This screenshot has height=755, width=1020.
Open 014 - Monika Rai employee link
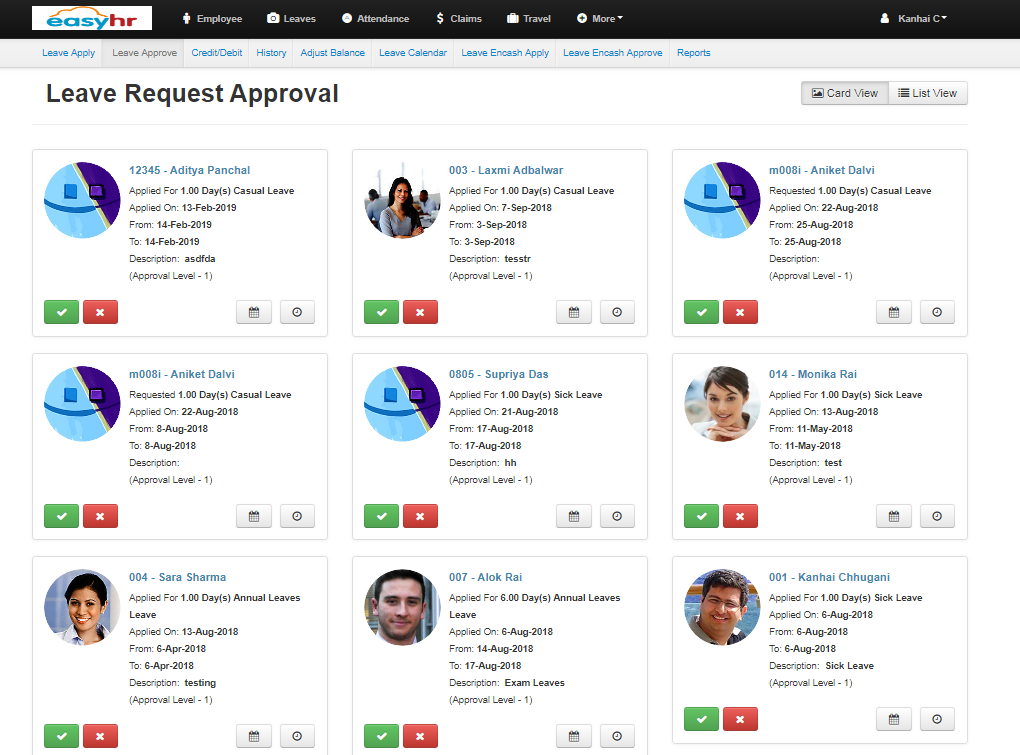(x=812, y=374)
